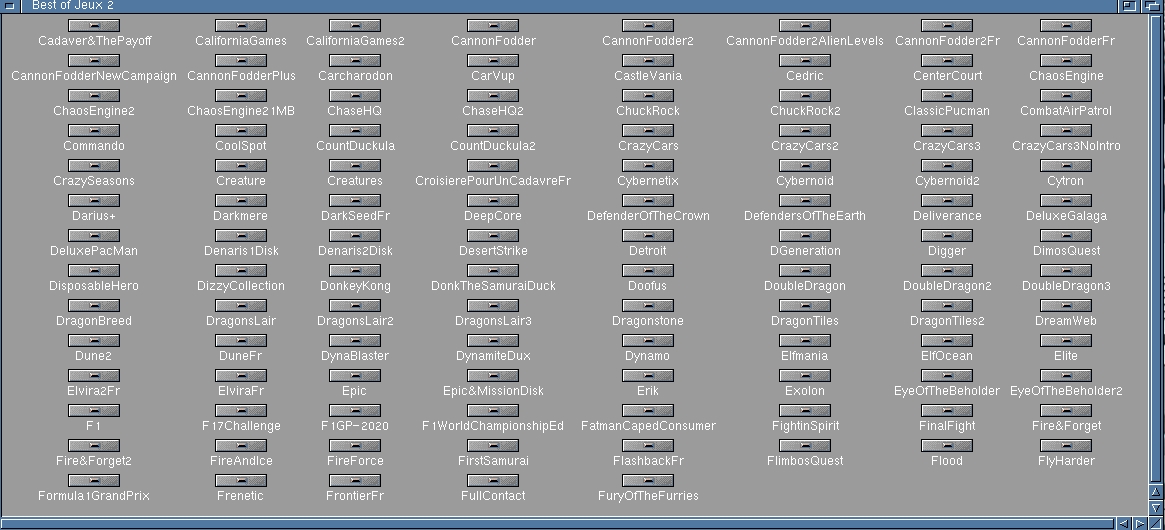The height and width of the screenshot is (530, 1165).
Task: Click the Elfmania label text
Action: [x=805, y=355]
